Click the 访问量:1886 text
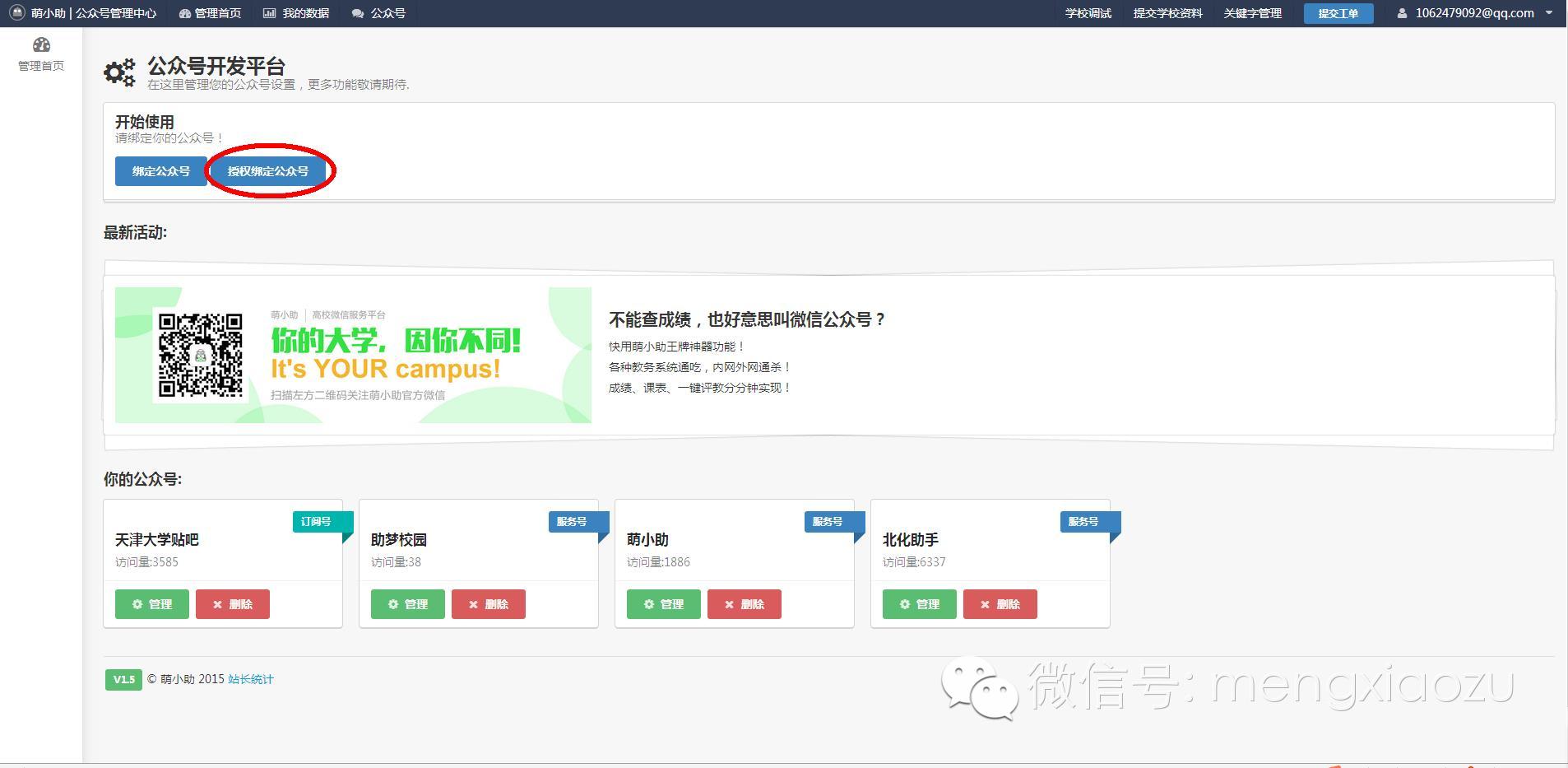Viewport: 1568px width, 768px height. pos(658,562)
